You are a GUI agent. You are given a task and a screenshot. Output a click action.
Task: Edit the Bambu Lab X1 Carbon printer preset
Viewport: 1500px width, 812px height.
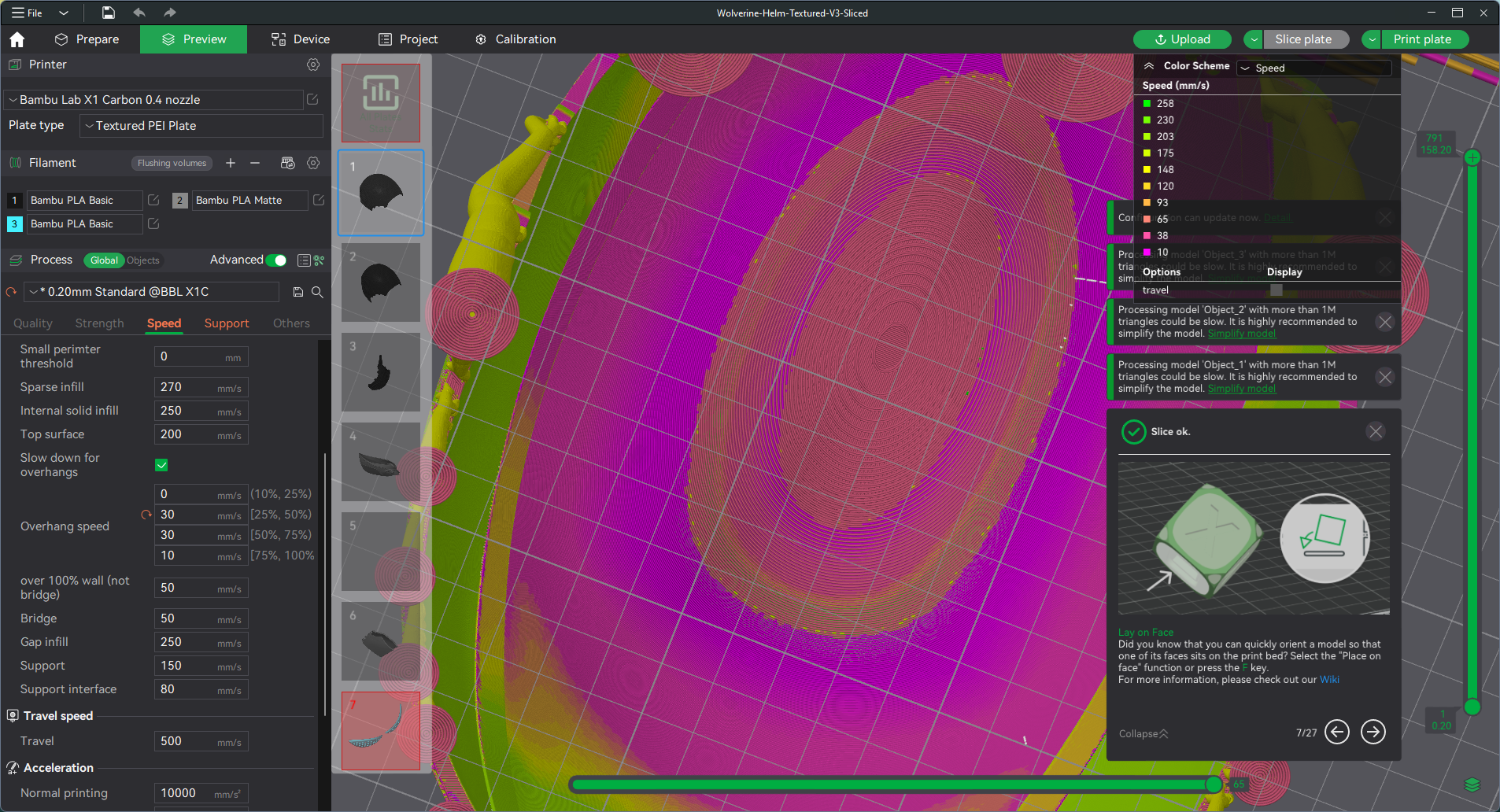(312, 100)
